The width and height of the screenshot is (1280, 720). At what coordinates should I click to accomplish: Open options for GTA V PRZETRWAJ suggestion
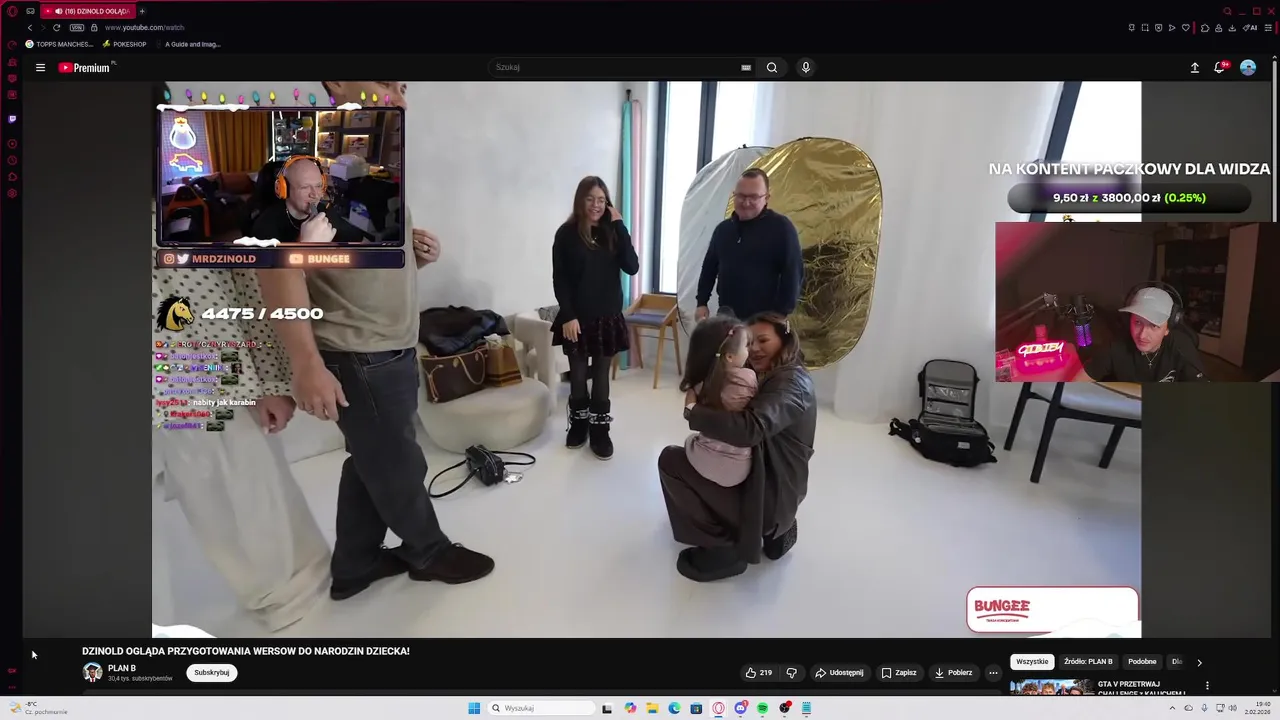pos(1207,686)
